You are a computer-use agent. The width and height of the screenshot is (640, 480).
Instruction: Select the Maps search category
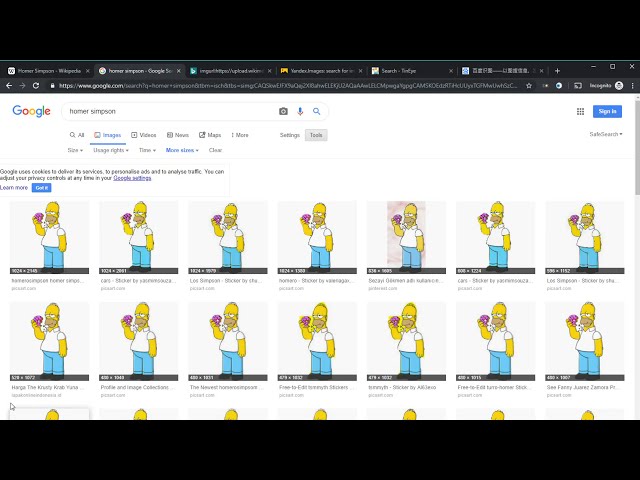(x=210, y=135)
